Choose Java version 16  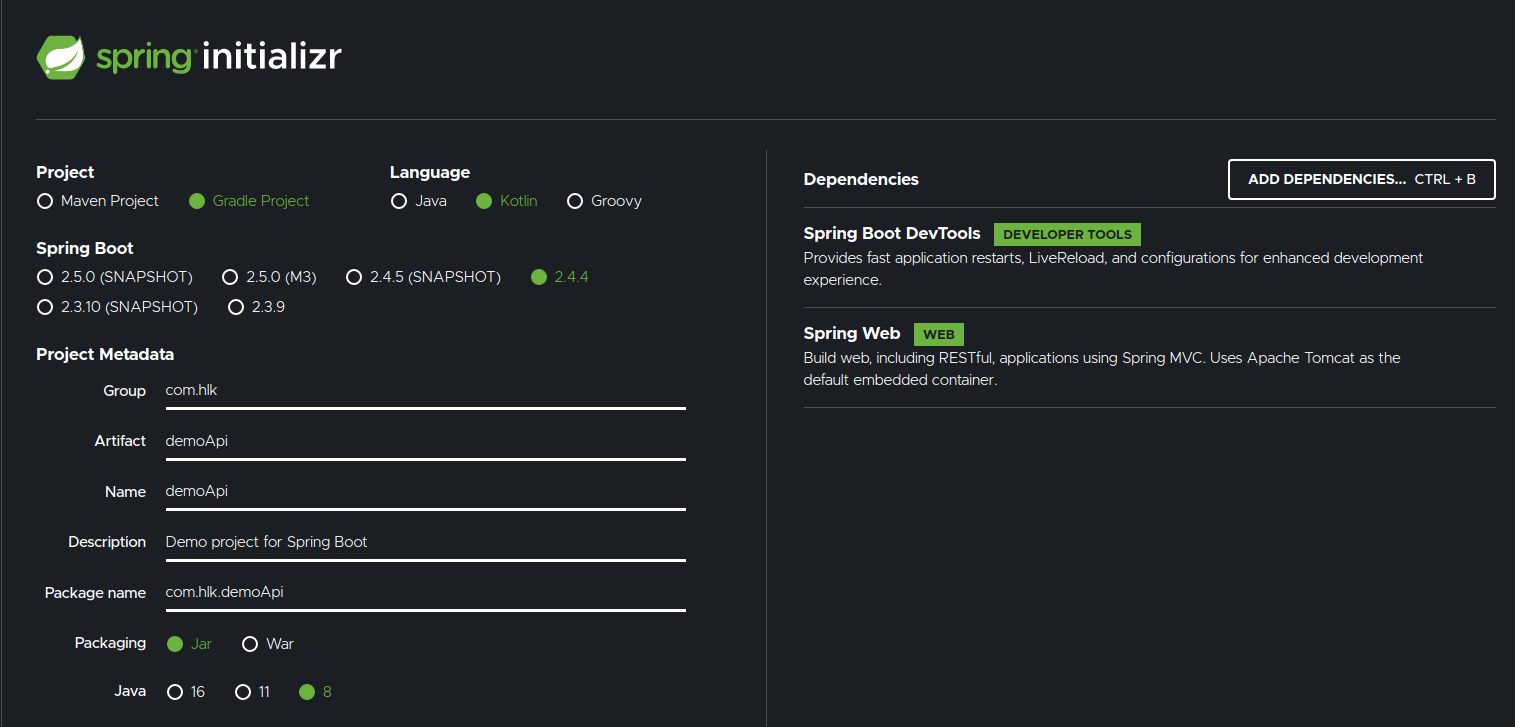(x=176, y=692)
